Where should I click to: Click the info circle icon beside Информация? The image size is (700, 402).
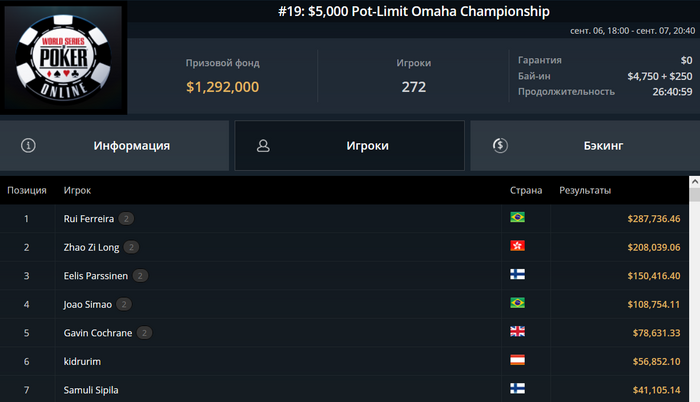(x=28, y=145)
